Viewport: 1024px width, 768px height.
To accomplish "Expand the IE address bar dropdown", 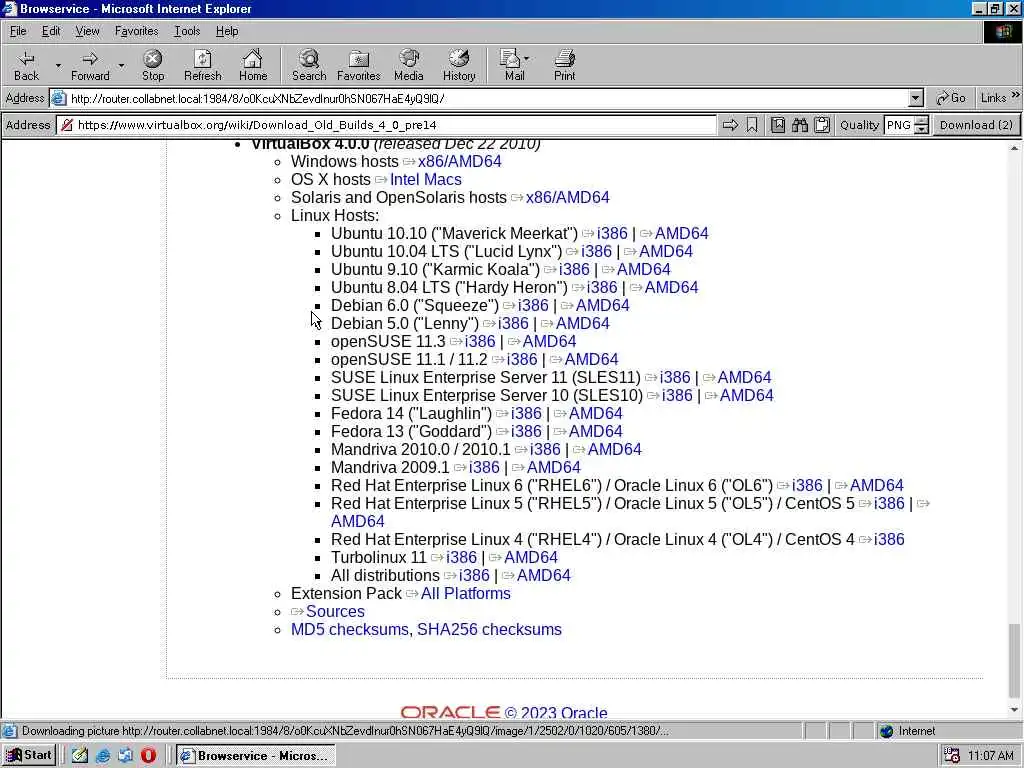I will tap(916, 99).
